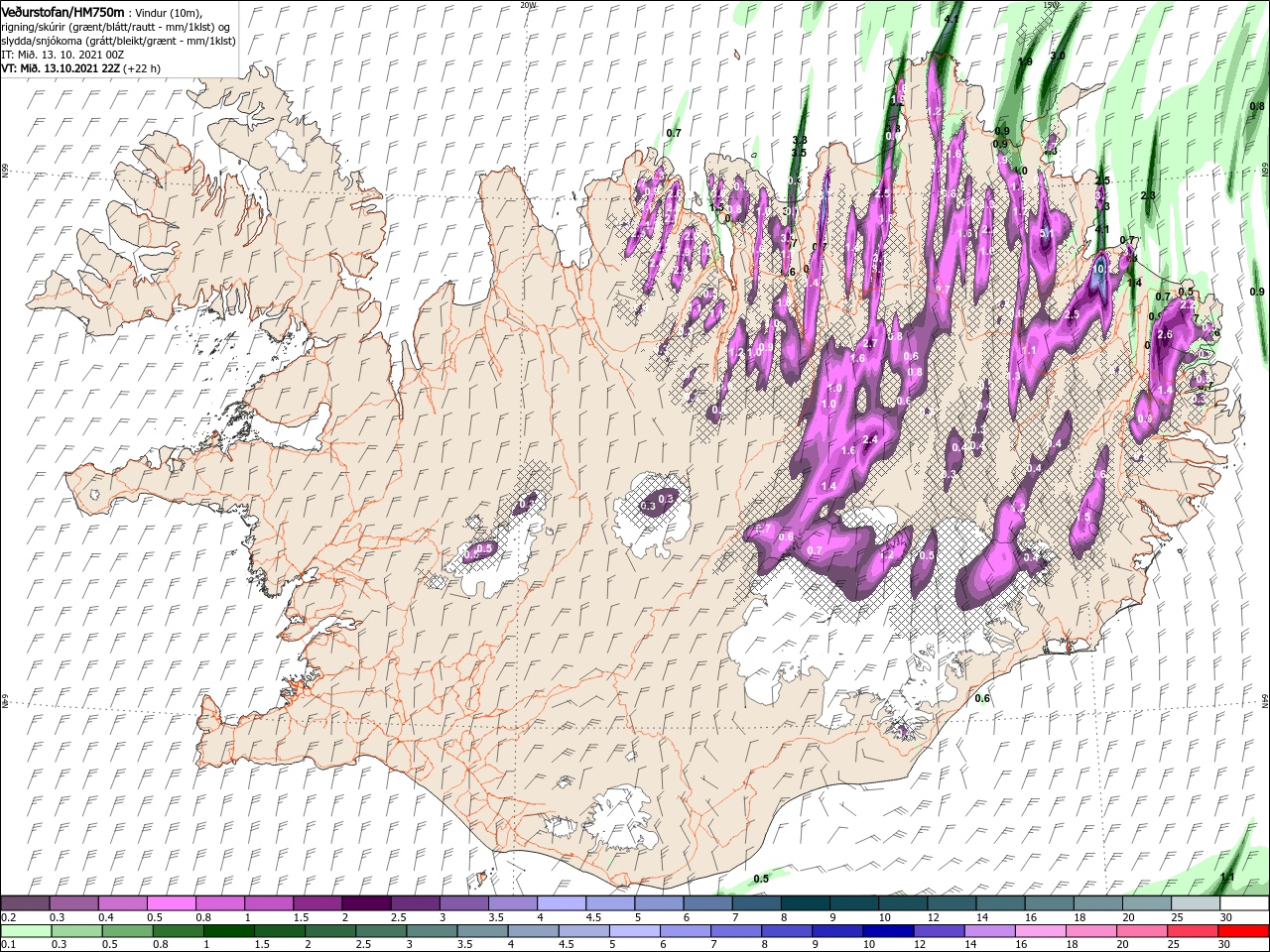Image resolution: width=1270 pixels, height=952 pixels.
Task: Click the '2.4' snowfall value in the highlands
Action: [871, 440]
